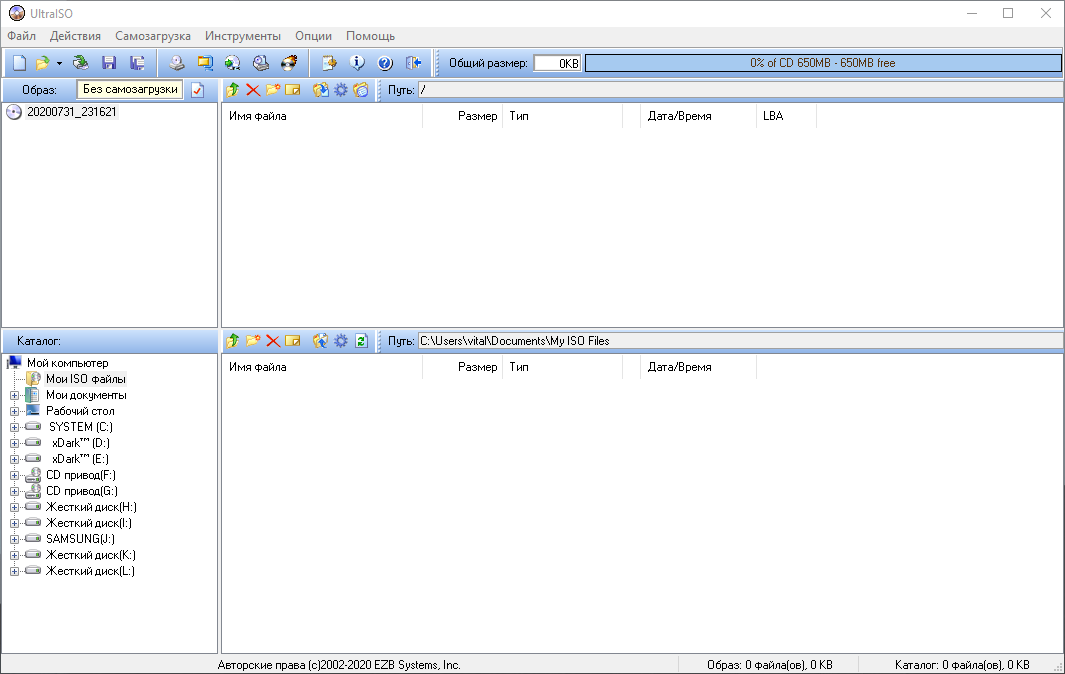
Task: Click last folder icon in image toolbar
Action: pos(361,90)
